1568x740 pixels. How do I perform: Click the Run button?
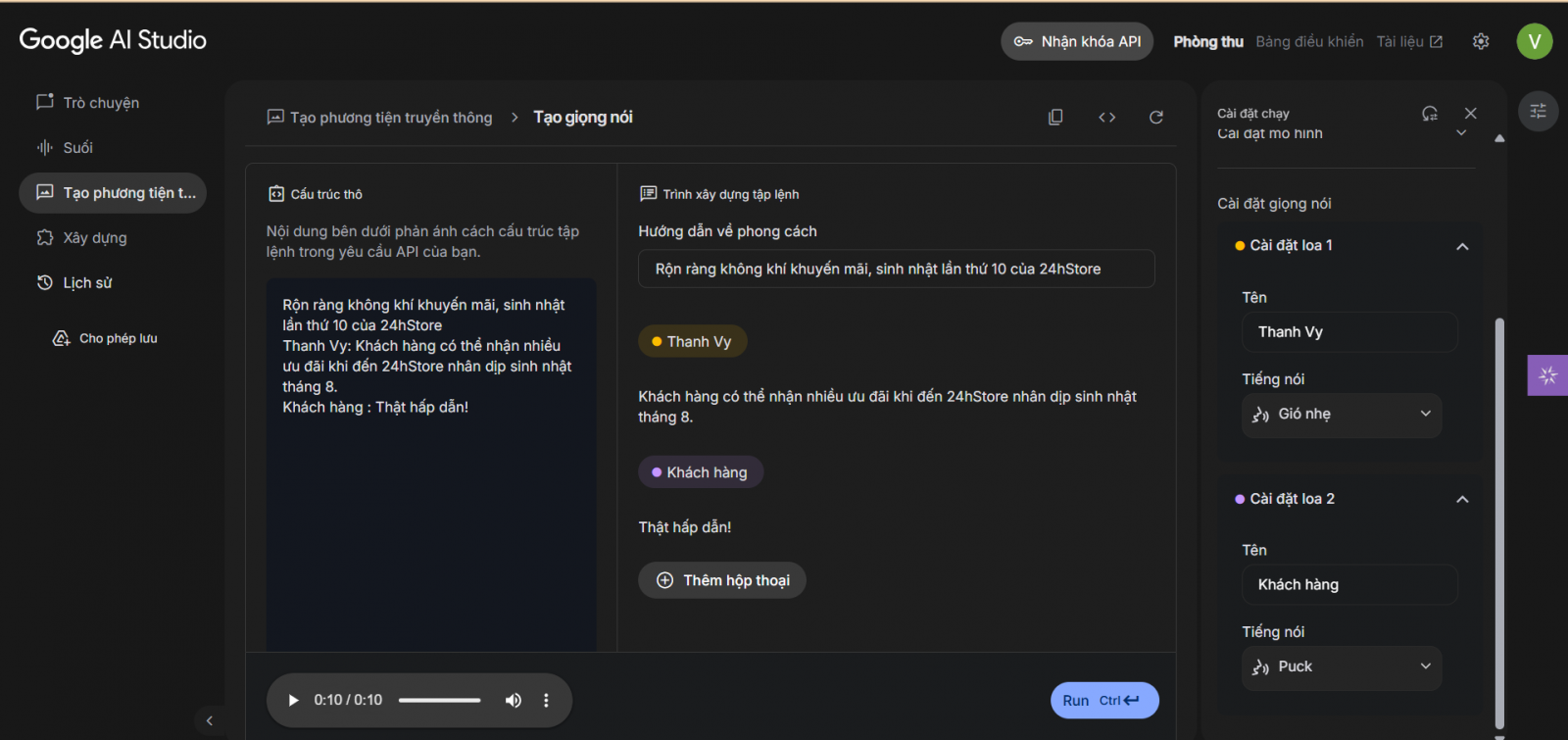(x=1103, y=700)
